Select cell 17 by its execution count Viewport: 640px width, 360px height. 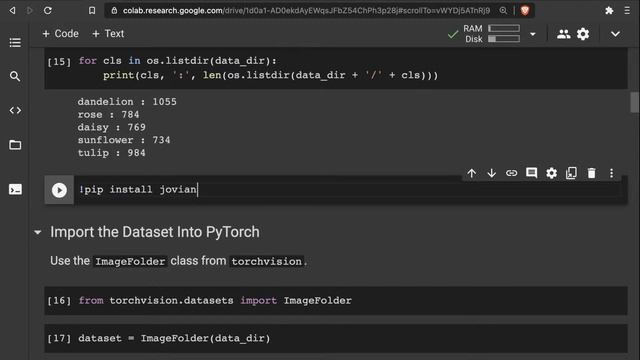(59, 338)
